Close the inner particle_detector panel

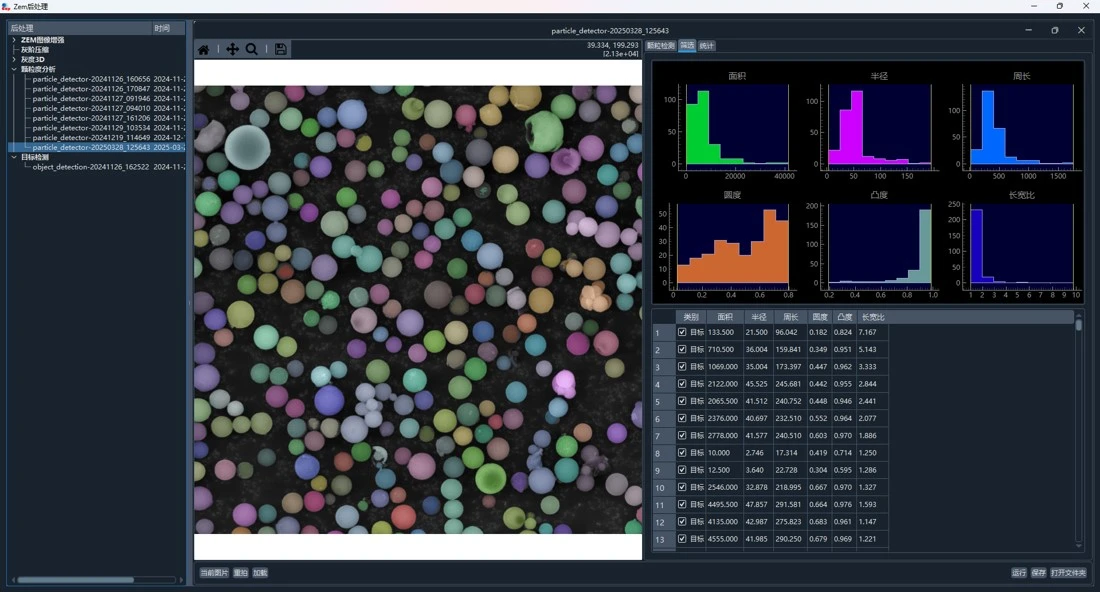1081,30
